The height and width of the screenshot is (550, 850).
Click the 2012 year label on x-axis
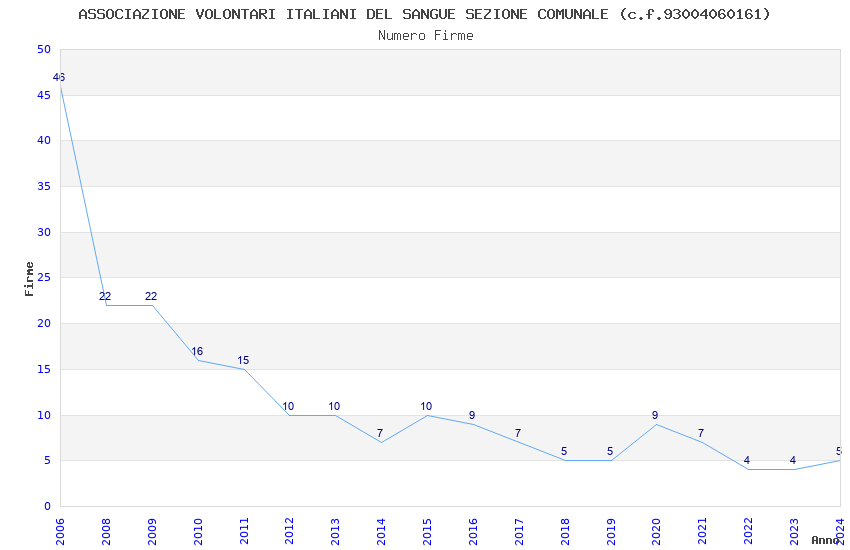tap(289, 531)
